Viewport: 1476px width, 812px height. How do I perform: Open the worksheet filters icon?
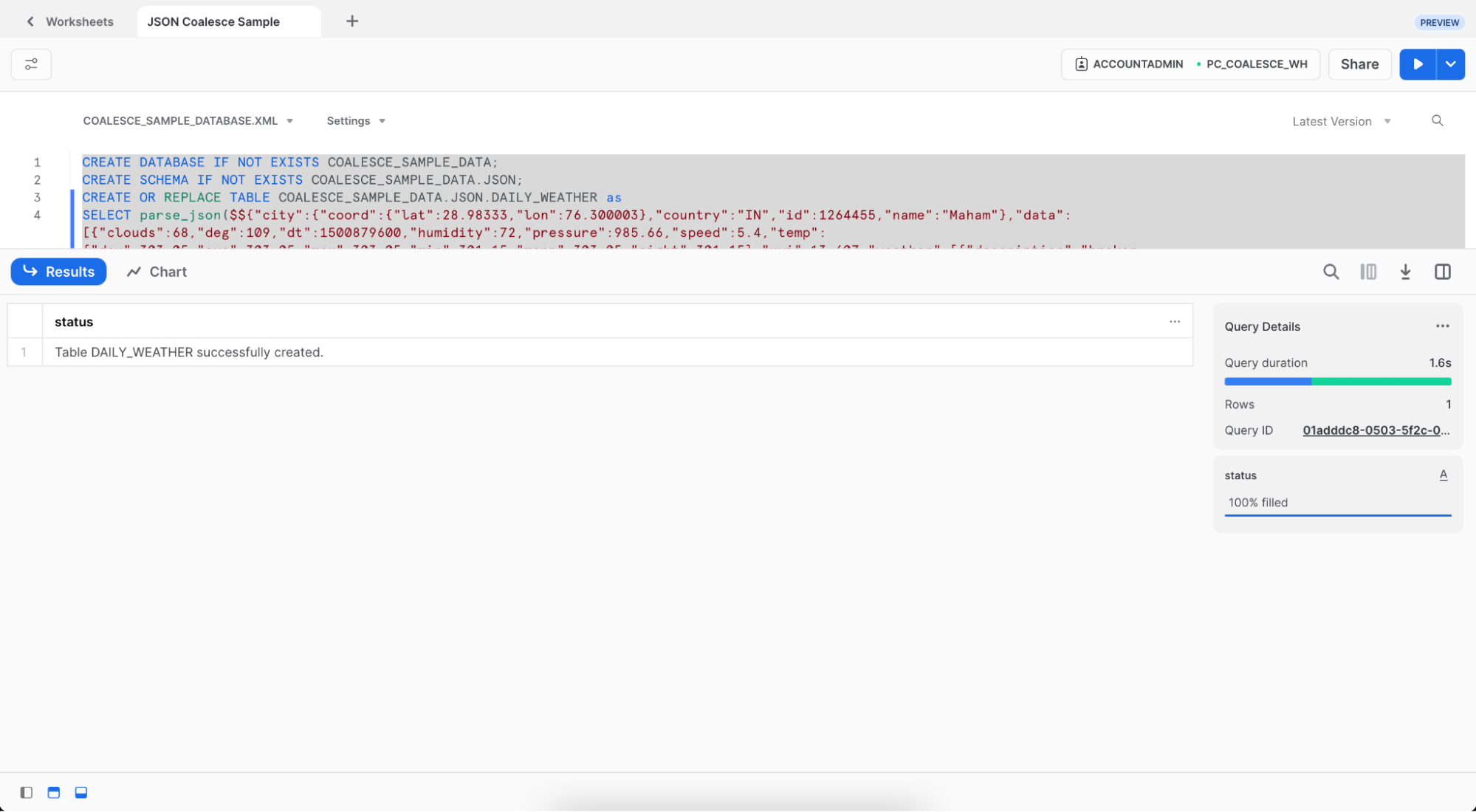(31, 65)
